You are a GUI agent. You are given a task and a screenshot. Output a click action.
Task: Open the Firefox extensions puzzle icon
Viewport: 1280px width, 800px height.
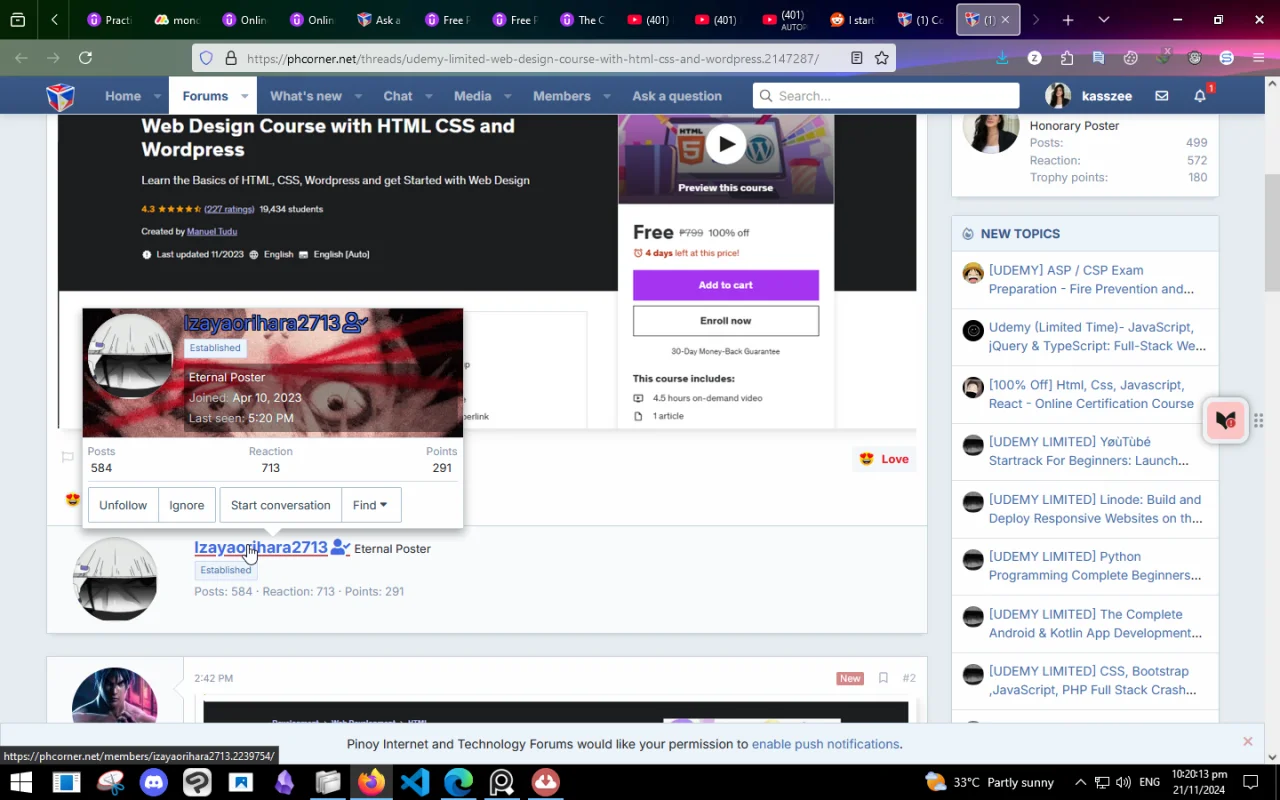pos(1067,58)
